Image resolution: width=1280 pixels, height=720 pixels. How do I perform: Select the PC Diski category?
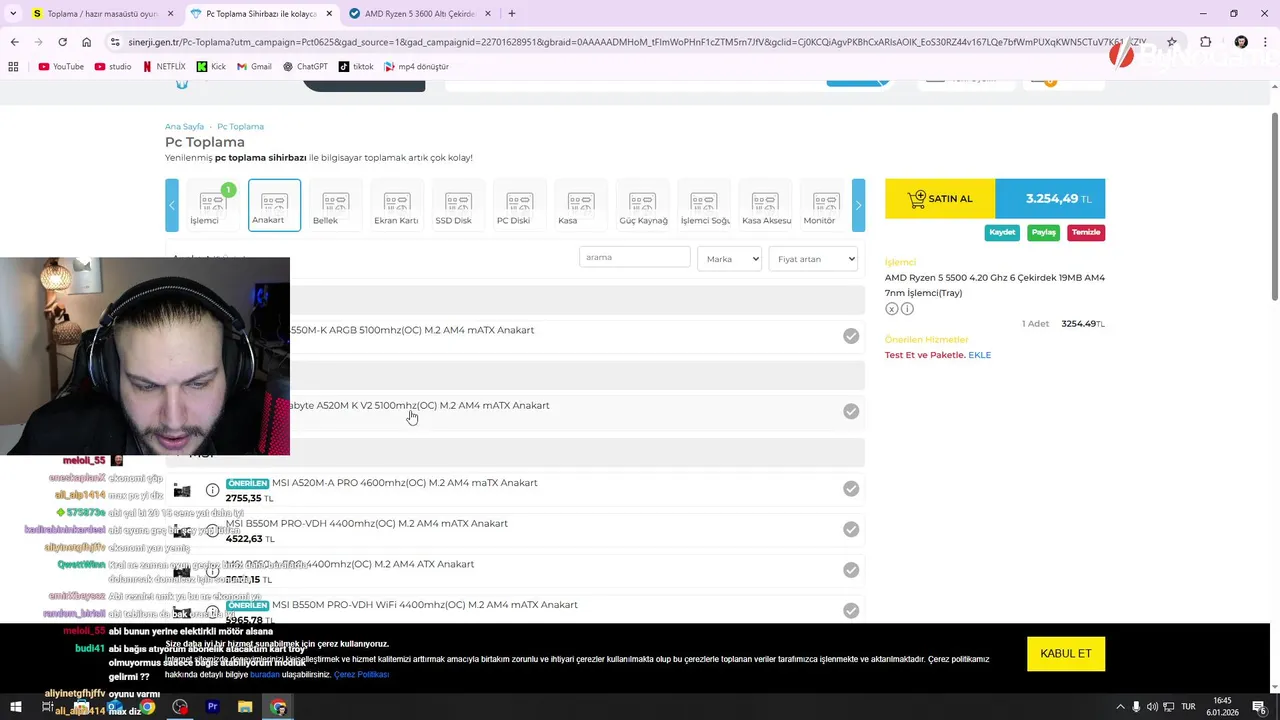coord(519,205)
